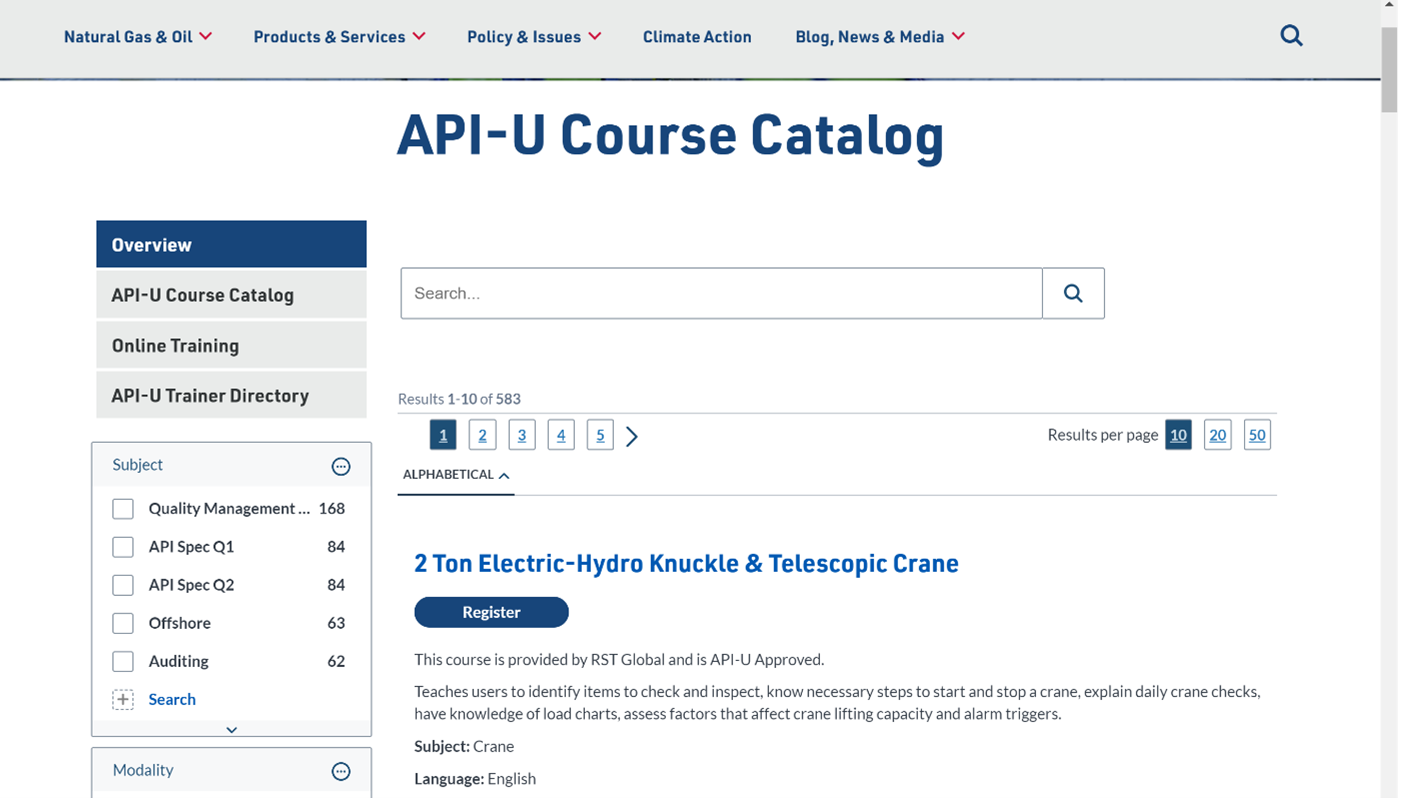The image size is (1421, 798).
Task: Jump to results page 4
Action: (561, 435)
